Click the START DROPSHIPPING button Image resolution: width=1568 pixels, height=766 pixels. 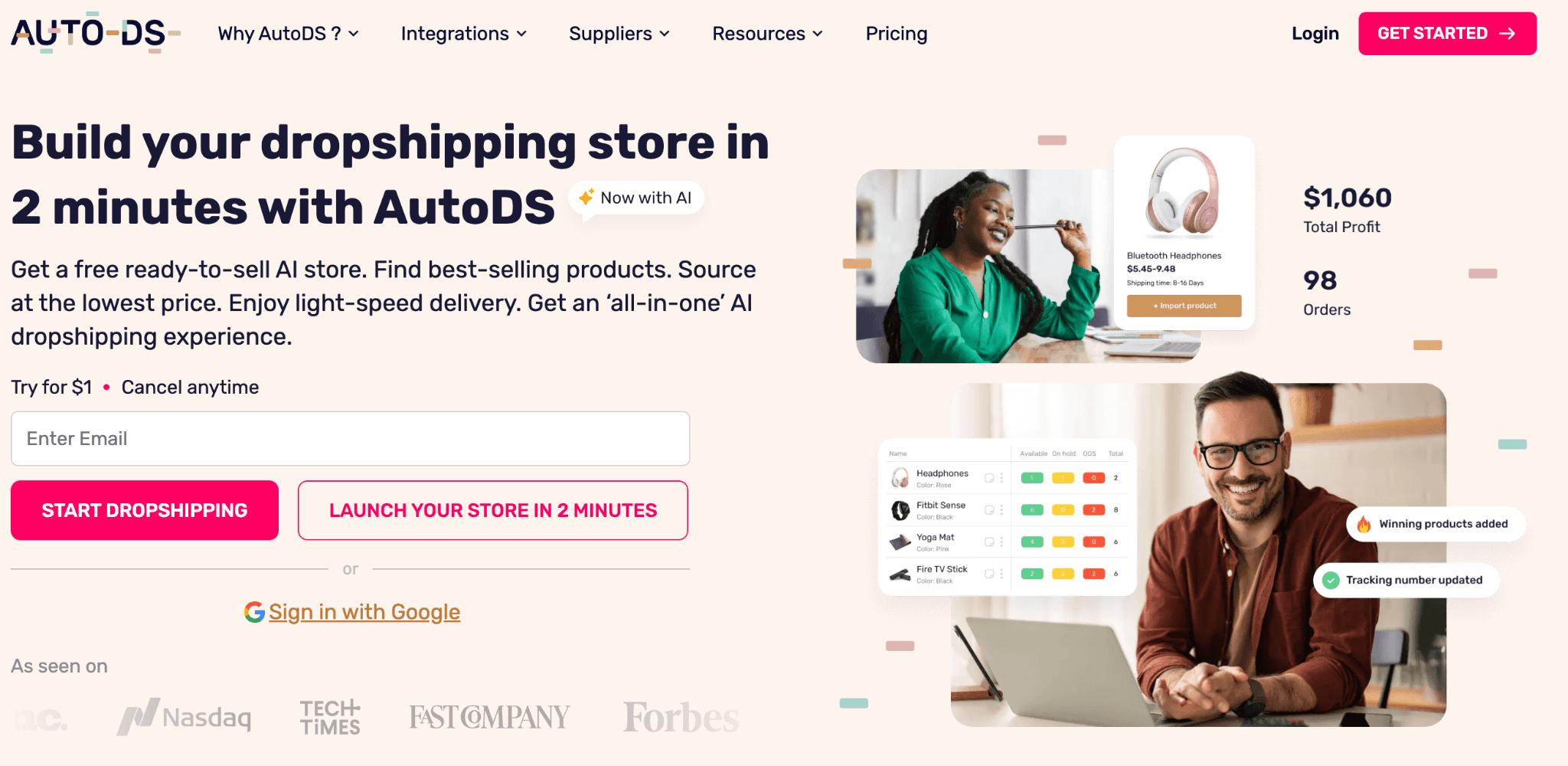click(x=145, y=510)
